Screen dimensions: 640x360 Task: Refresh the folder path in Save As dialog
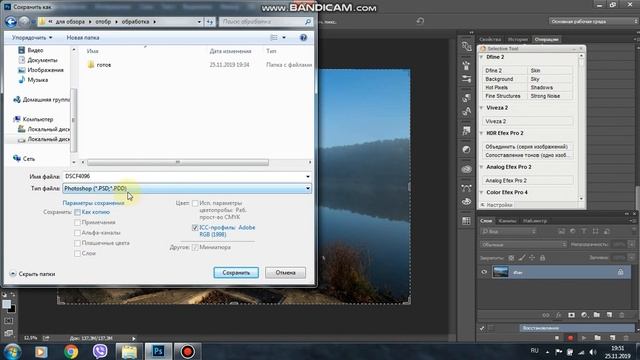pos(210,22)
